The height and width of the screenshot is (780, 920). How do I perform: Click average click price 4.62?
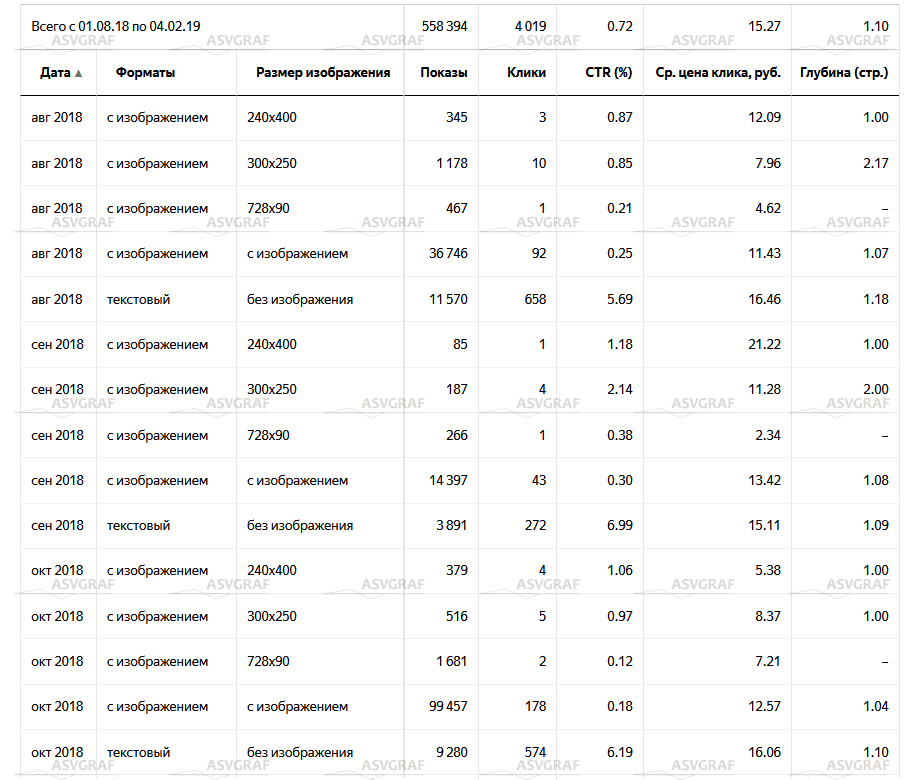click(767, 208)
